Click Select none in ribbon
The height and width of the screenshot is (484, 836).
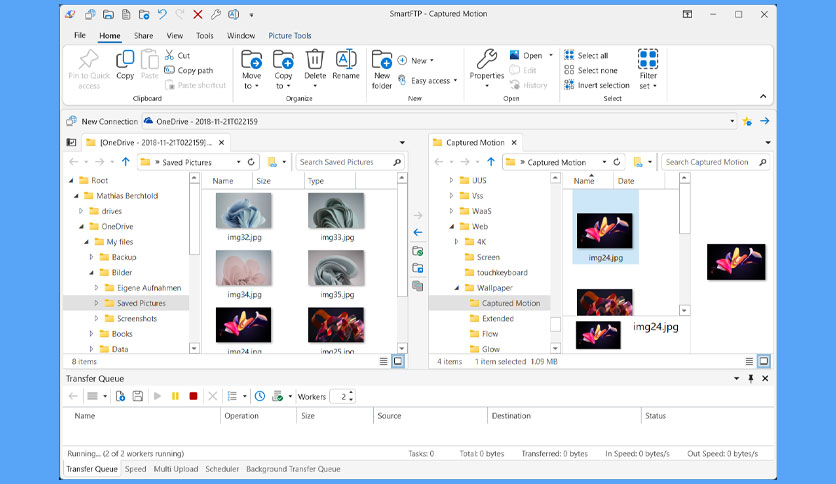[x=591, y=70]
